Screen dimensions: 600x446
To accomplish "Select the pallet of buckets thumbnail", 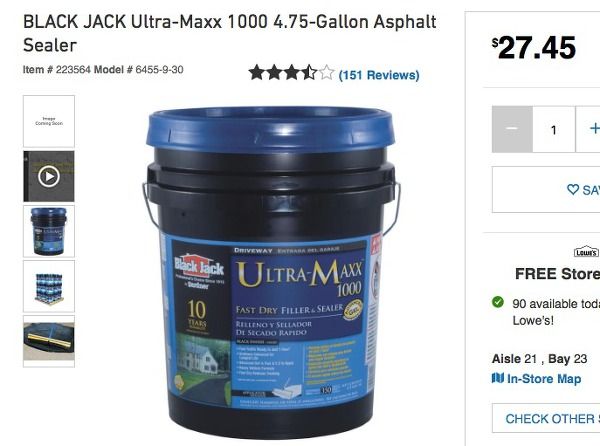I will [49, 286].
